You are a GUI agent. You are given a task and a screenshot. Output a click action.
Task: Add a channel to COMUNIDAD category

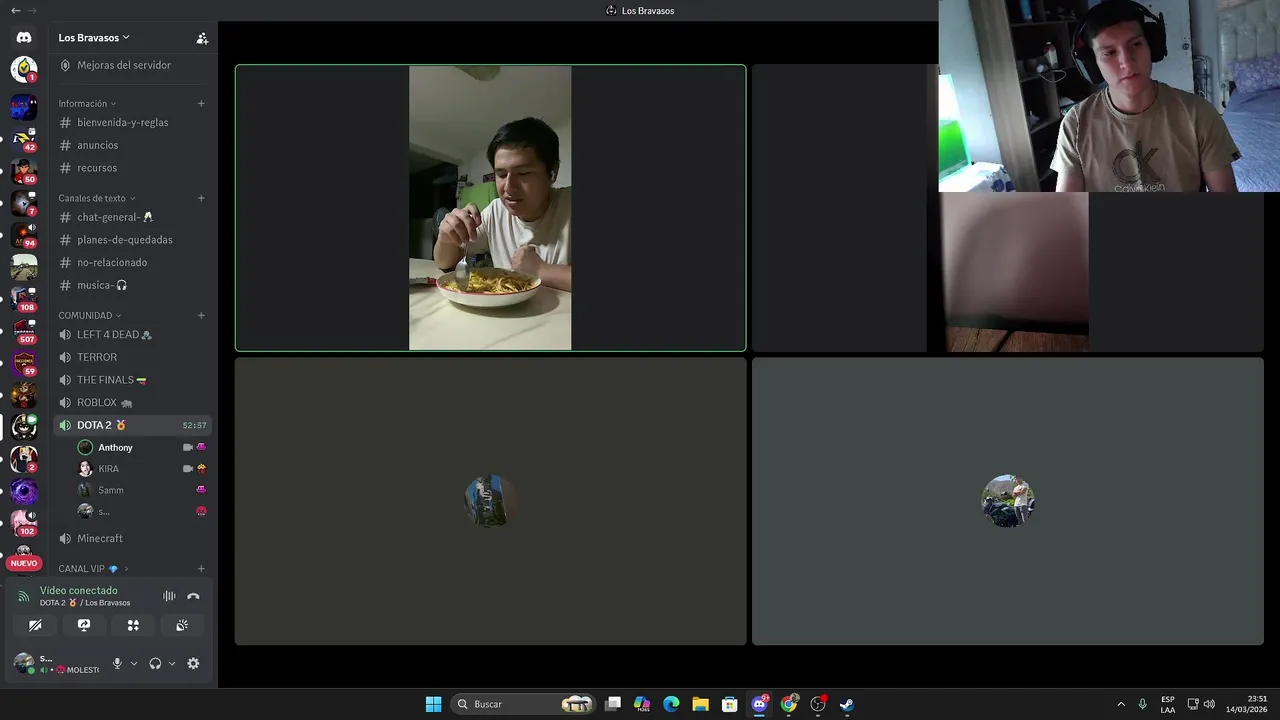(201, 315)
